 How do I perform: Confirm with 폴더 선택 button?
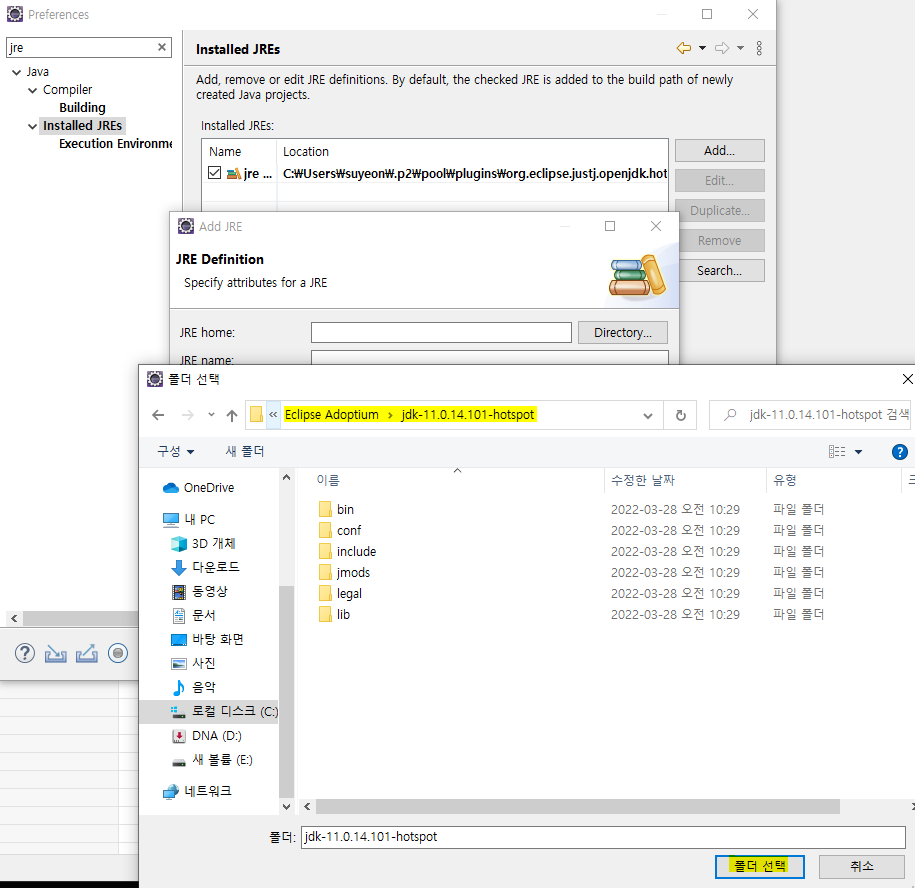point(760,866)
